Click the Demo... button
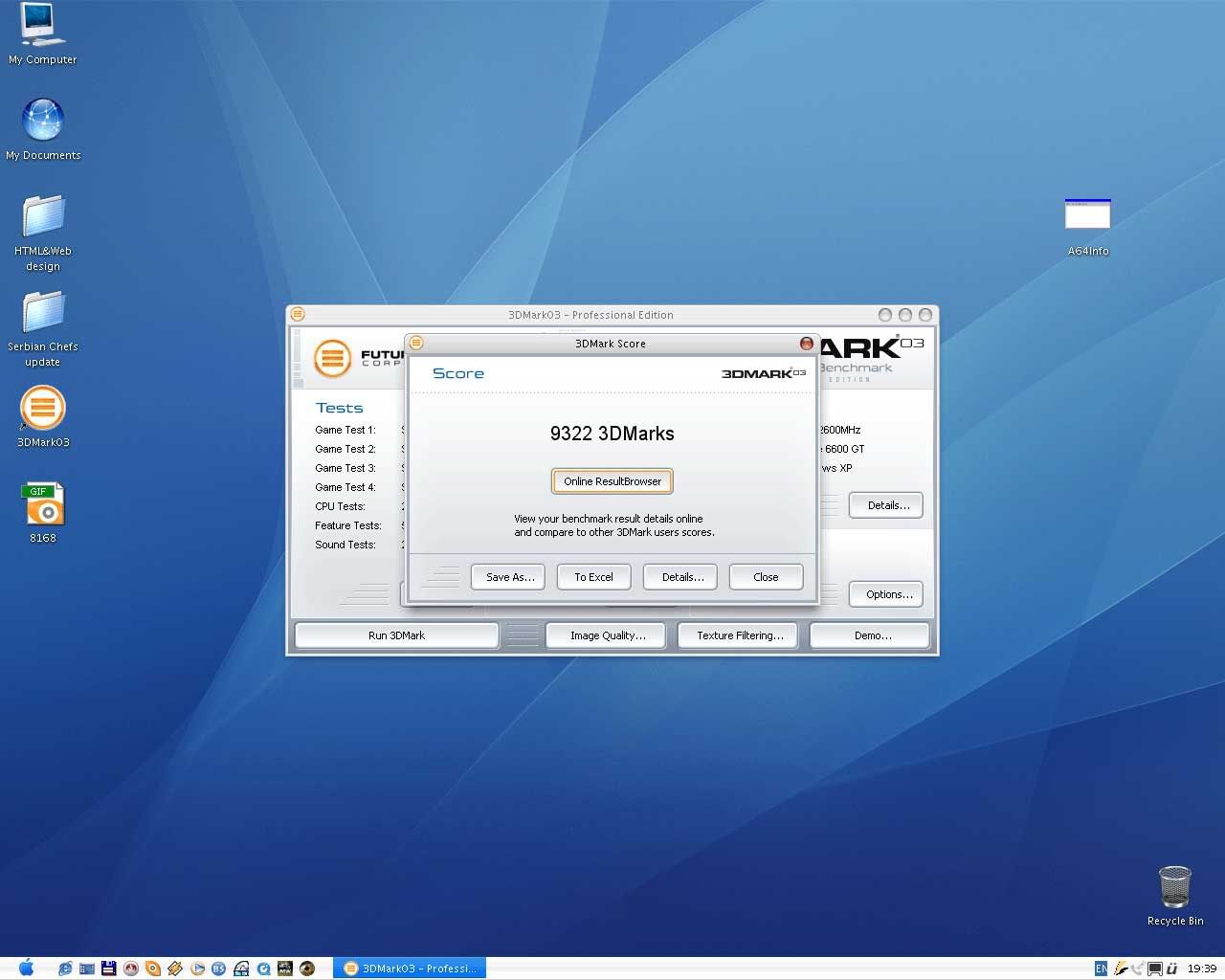The width and height of the screenshot is (1225, 980). click(870, 635)
